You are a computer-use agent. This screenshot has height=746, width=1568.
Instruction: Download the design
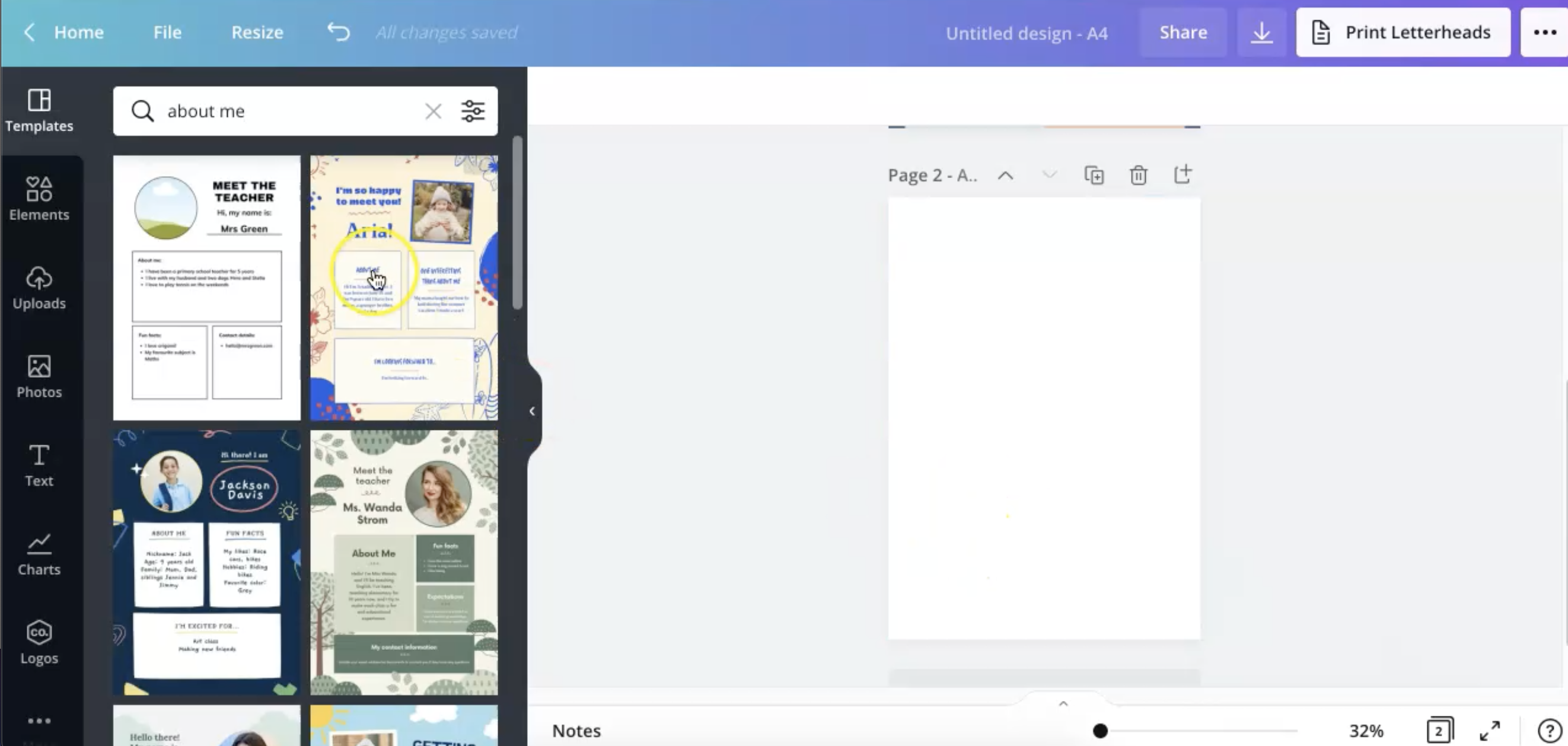(1262, 32)
